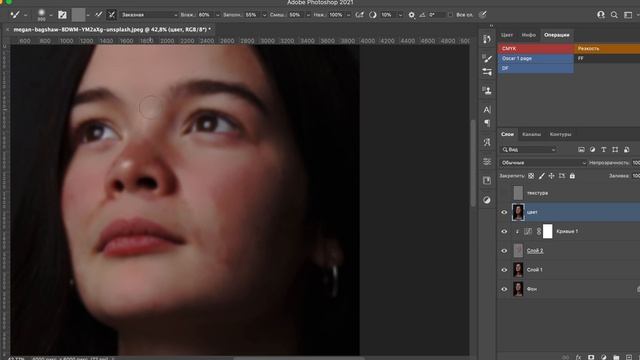Expand the collapsed panel dock arrows
Screen dimensions: 640x360
[491, 26]
